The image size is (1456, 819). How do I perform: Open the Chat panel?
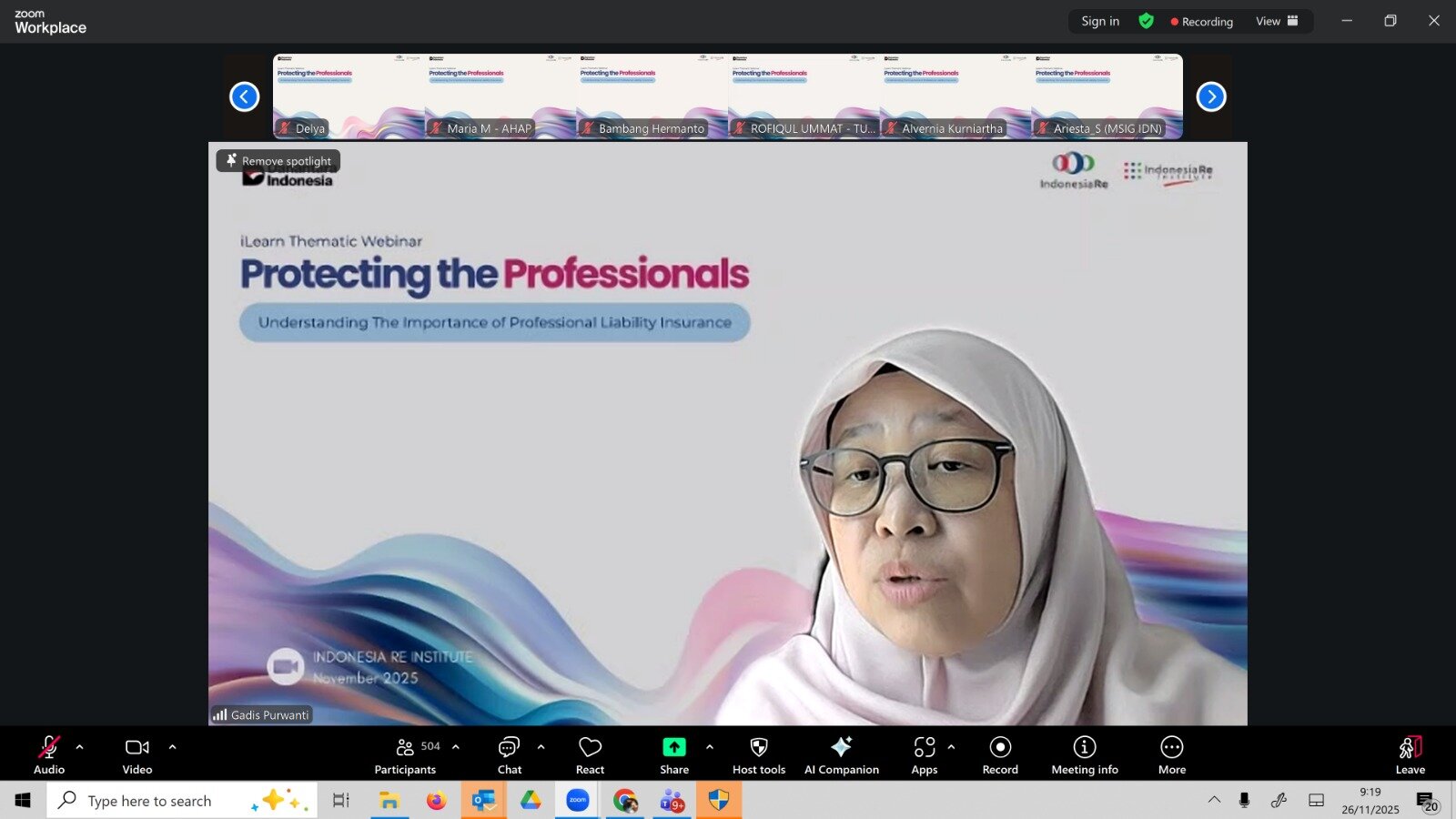[509, 754]
